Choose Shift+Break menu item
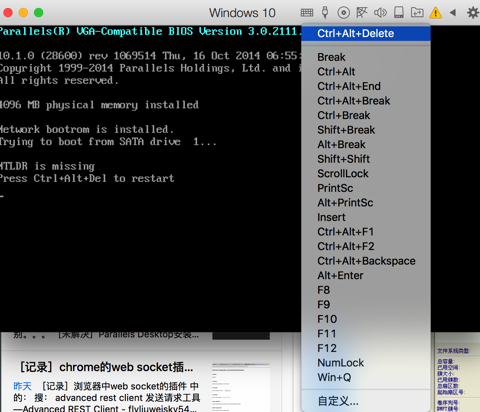Image resolution: width=480 pixels, height=412 pixels. click(366, 130)
